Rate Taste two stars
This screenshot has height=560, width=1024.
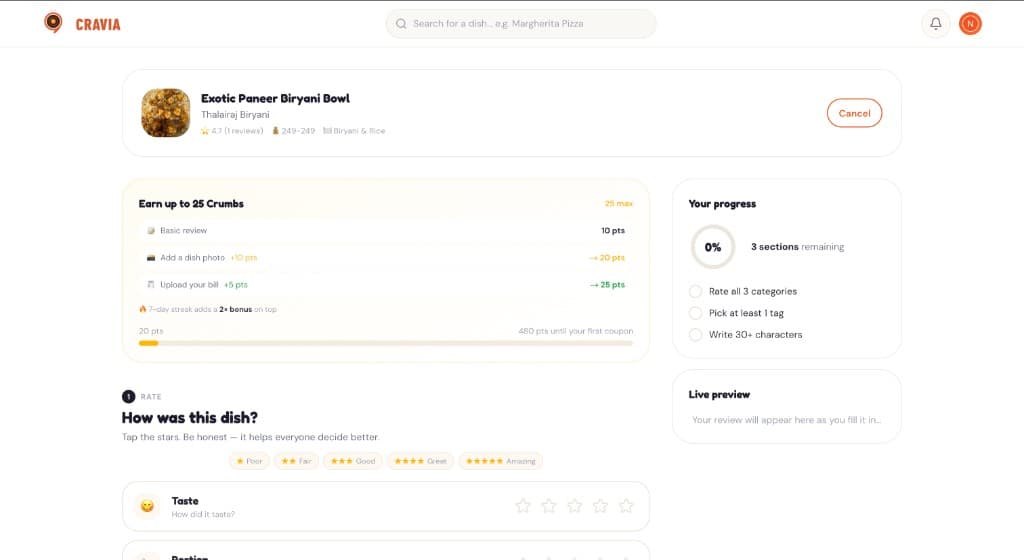[x=549, y=506]
